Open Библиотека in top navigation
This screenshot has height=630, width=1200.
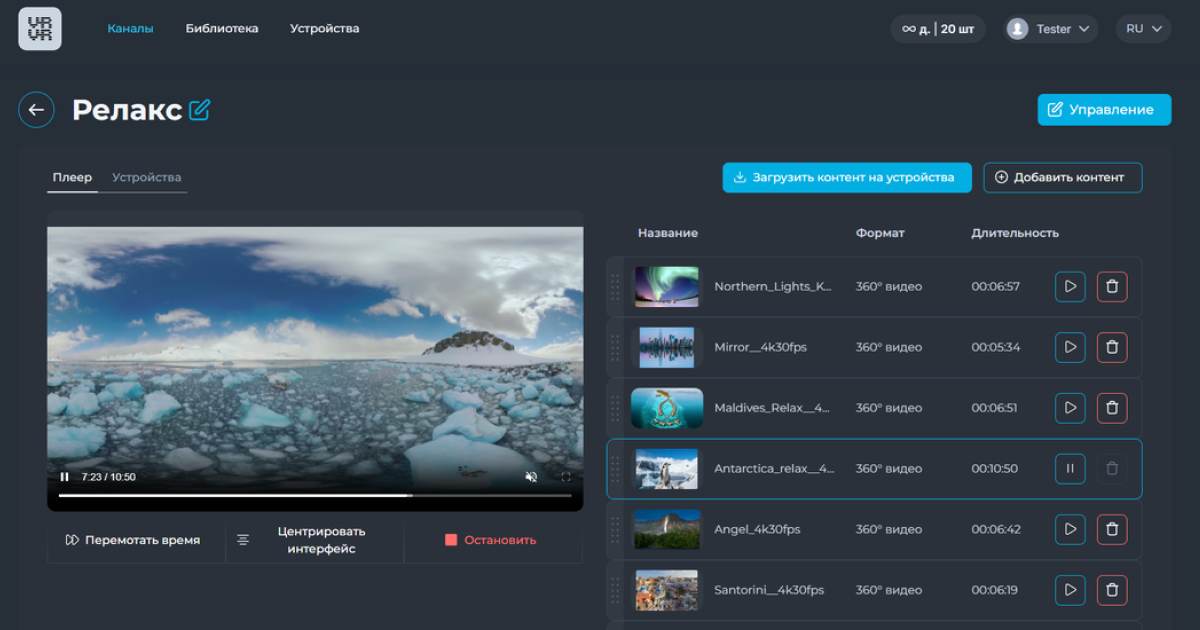click(x=222, y=29)
